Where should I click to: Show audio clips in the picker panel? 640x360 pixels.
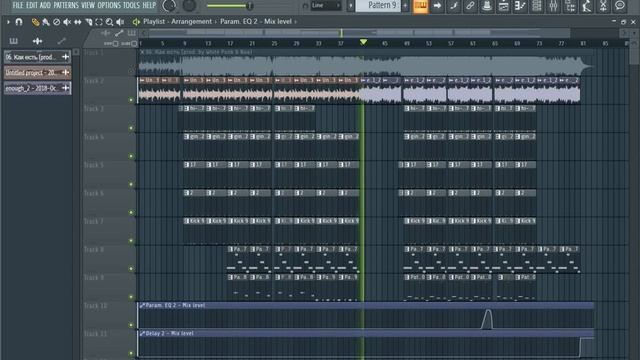[37, 41]
